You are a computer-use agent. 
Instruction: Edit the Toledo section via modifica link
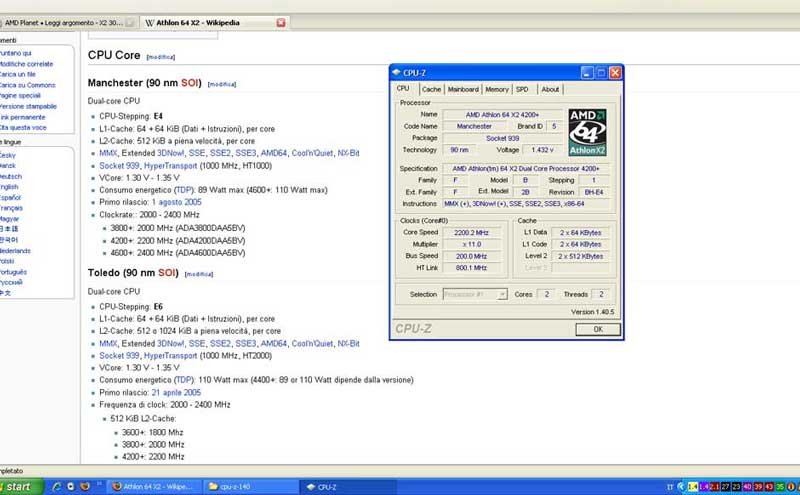[x=199, y=275]
